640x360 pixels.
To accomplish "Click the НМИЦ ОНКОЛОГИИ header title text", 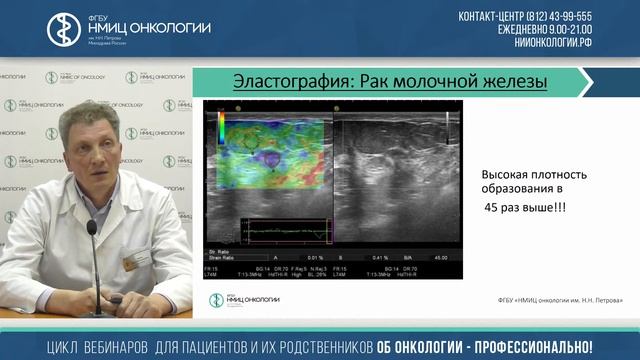I will pyautogui.click(x=149, y=28).
